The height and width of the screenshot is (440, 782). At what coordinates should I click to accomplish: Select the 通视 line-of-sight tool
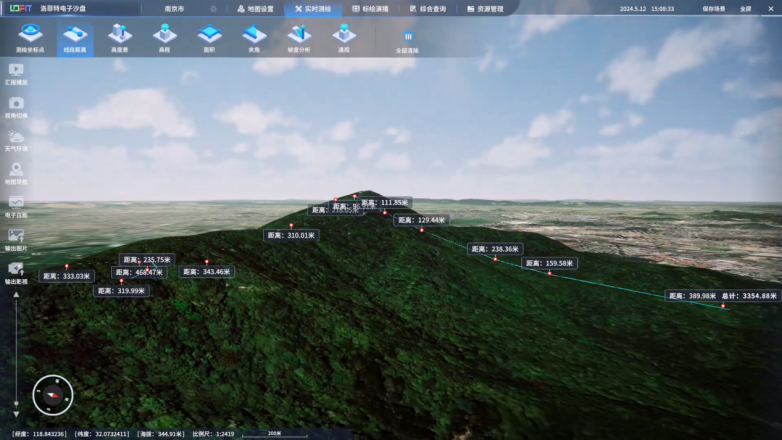point(344,37)
